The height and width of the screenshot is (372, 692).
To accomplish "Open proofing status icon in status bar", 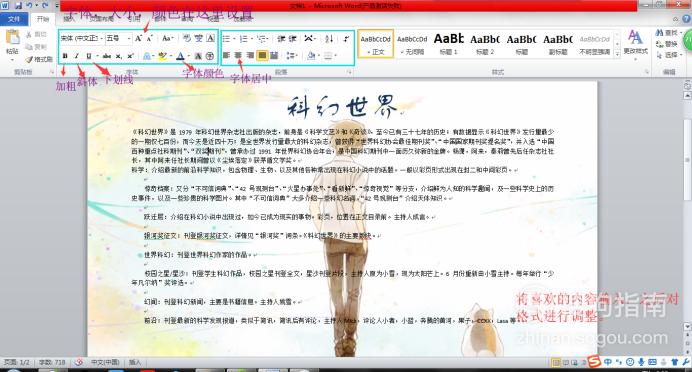I will (x=79, y=362).
